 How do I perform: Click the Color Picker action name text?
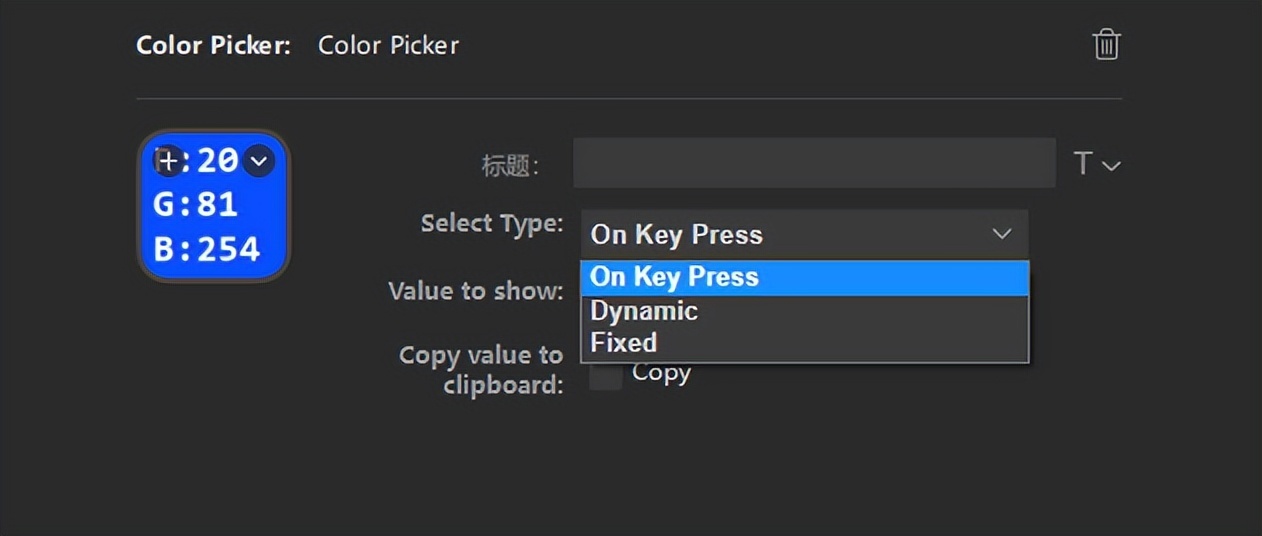click(388, 46)
